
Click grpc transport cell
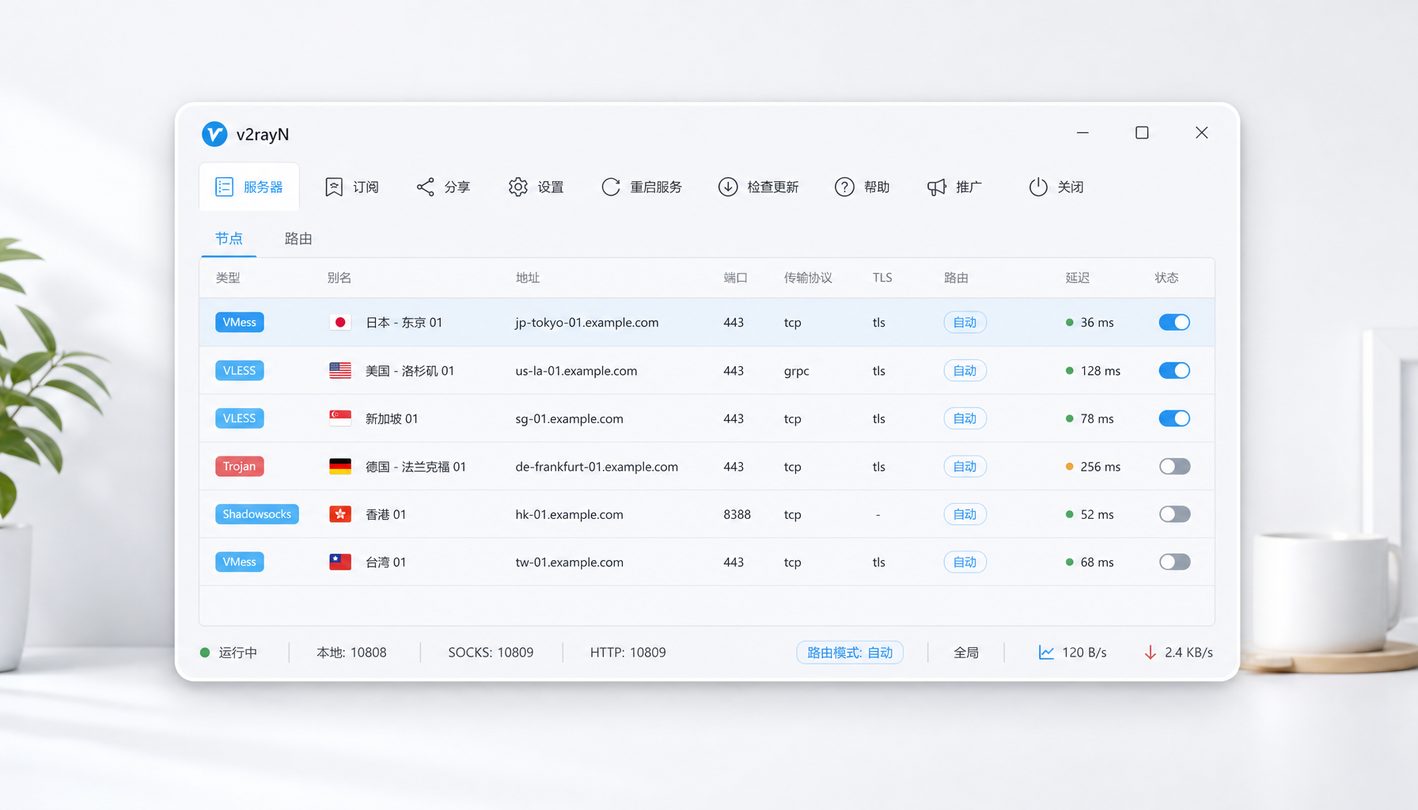(797, 371)
